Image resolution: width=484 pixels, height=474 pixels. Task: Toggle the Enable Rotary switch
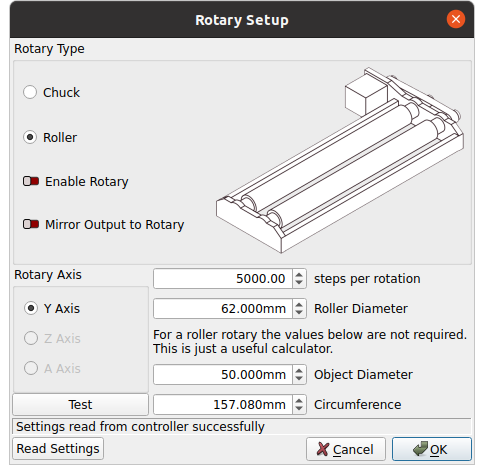31,181
